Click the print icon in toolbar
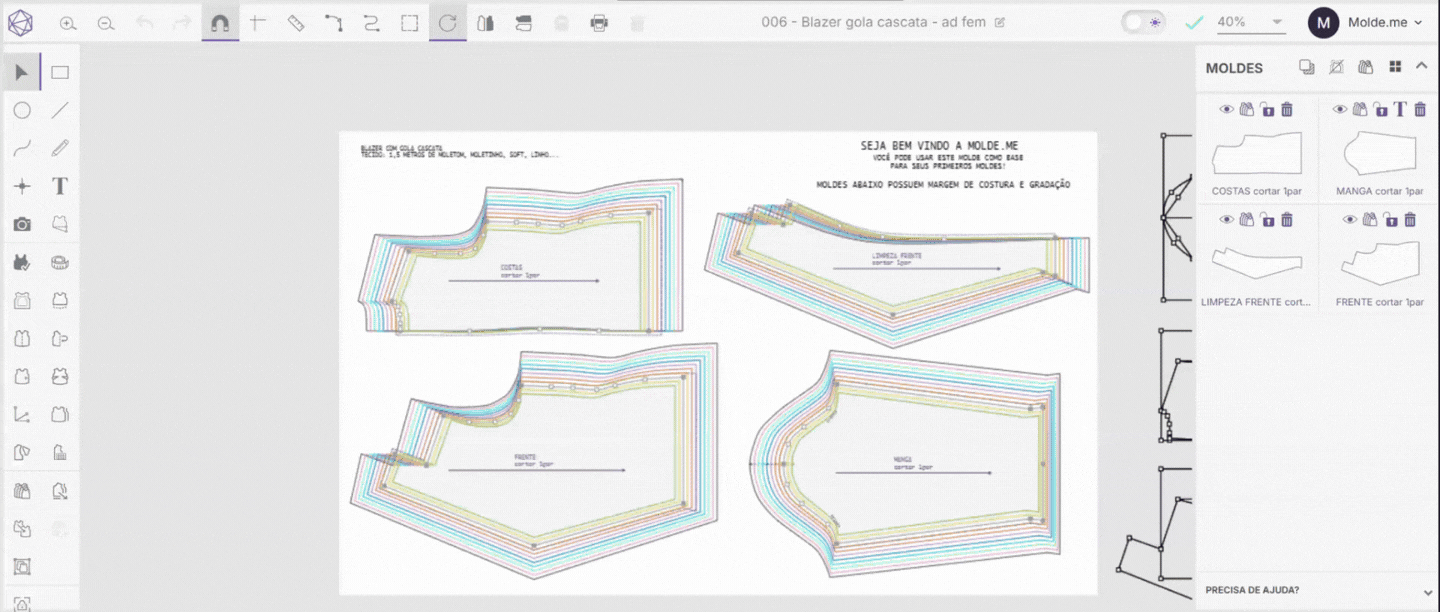This screenshot has width=1440, height=612. (599, 23)
